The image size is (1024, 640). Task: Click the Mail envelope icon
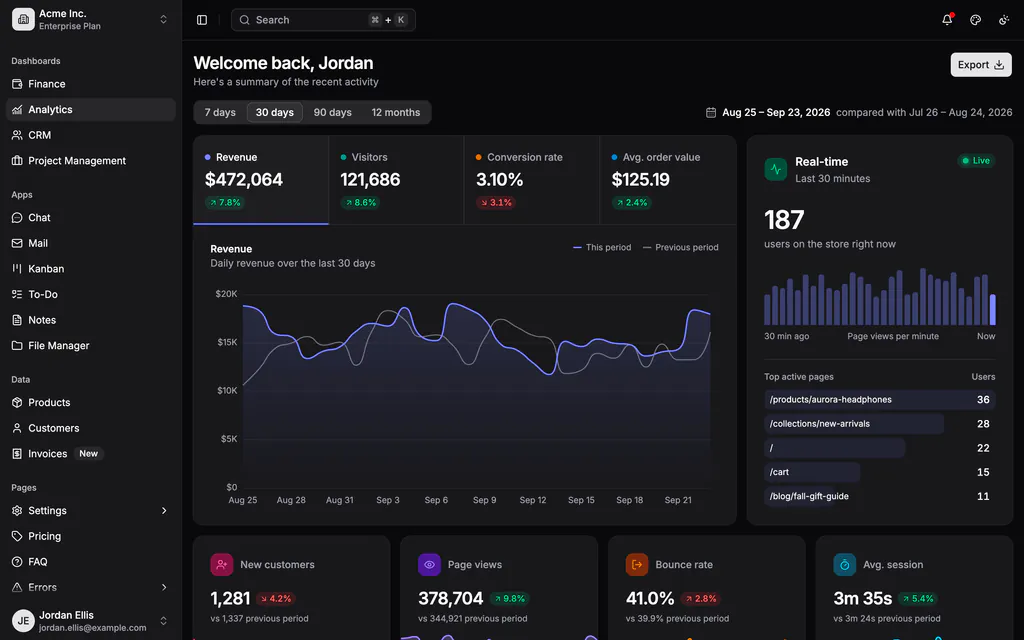[x=17, y=243]
